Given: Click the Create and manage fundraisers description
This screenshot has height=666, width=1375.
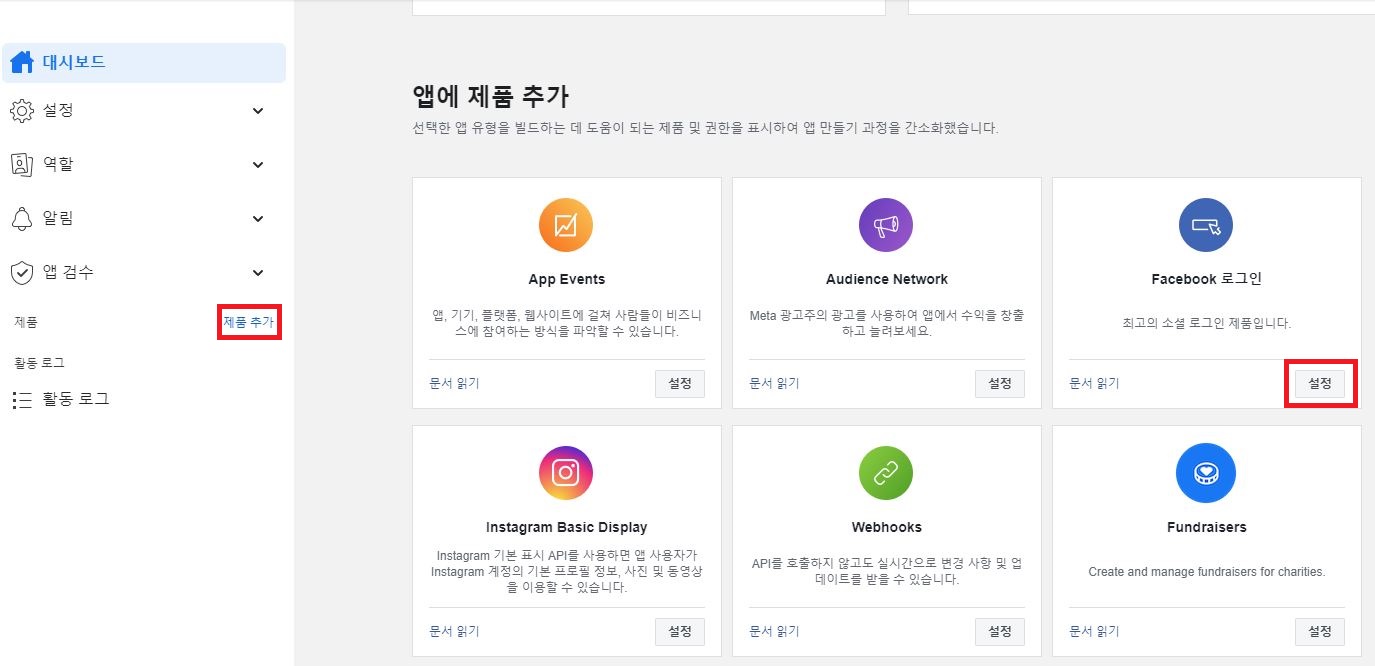Looking at the screenshot, I should 1207,572.
